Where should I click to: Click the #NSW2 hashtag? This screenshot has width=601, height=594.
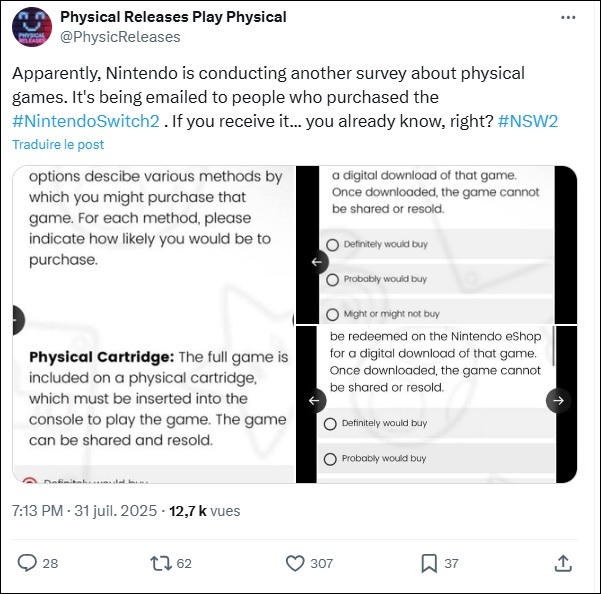[528, 121]
